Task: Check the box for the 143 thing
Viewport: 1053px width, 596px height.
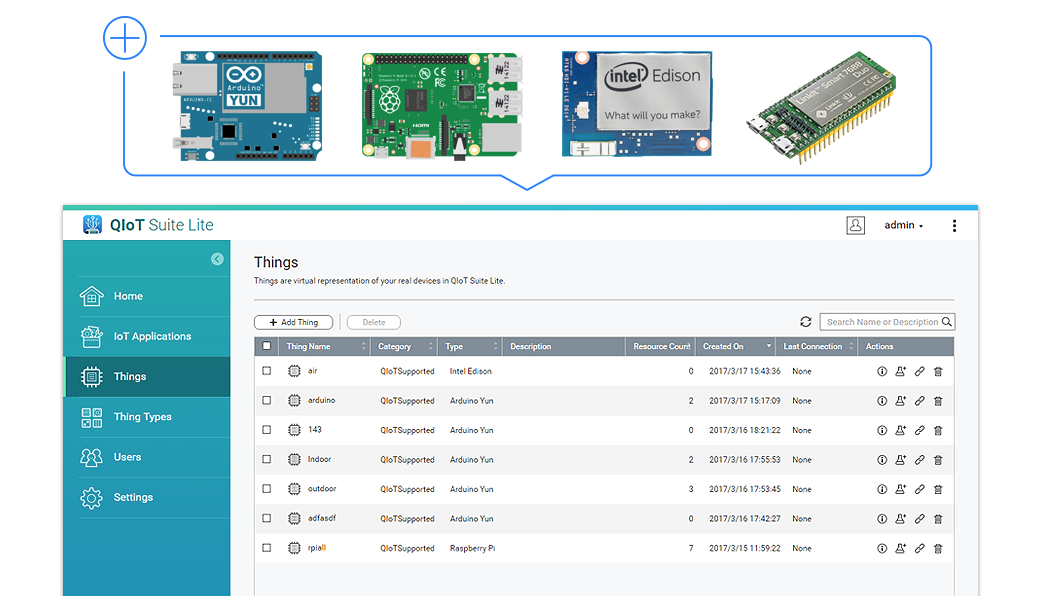Action: click(267, 430)
